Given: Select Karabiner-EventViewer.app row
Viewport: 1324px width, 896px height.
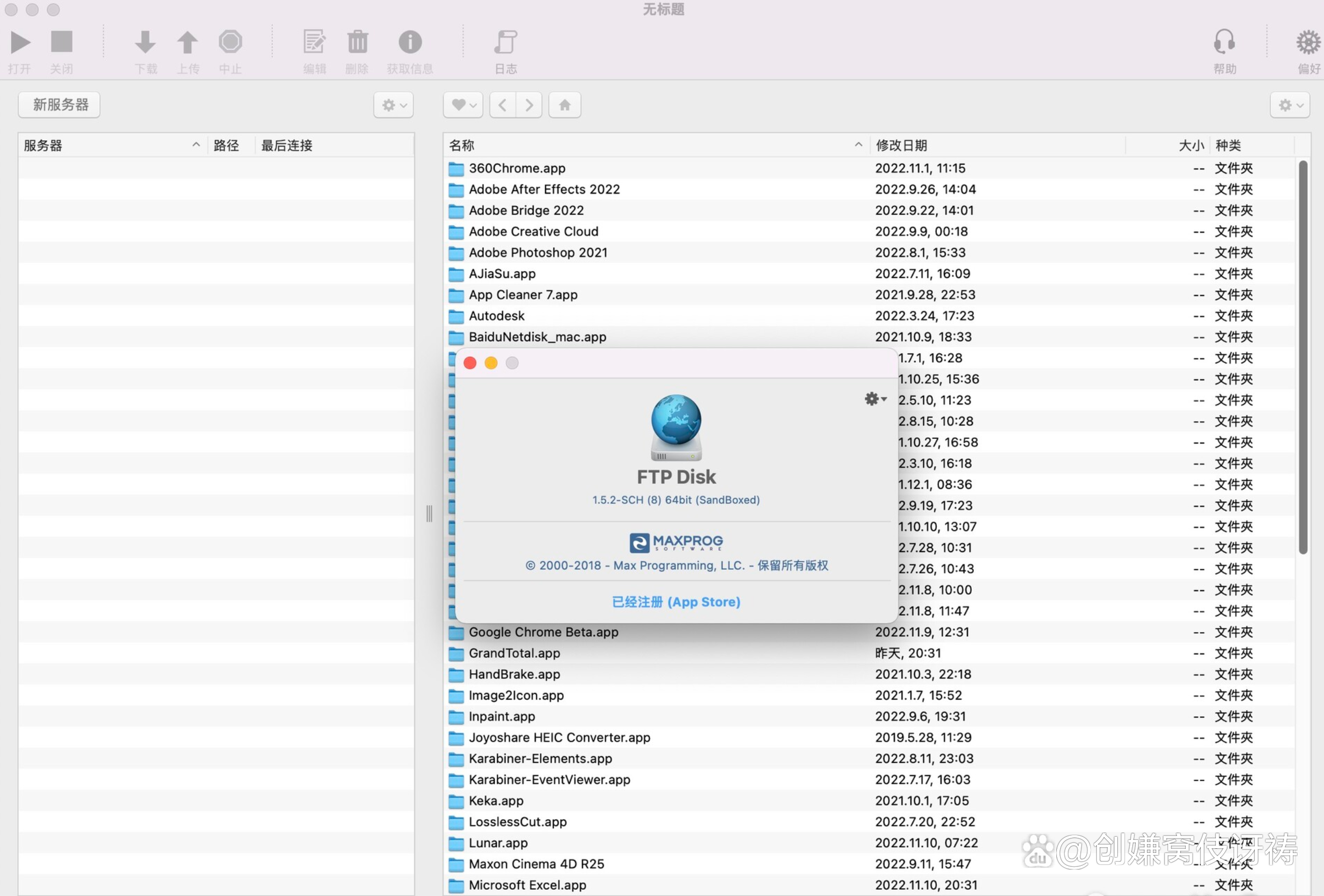Looking at the screenshot, I should pyautogui.click(x=869, y=780).
